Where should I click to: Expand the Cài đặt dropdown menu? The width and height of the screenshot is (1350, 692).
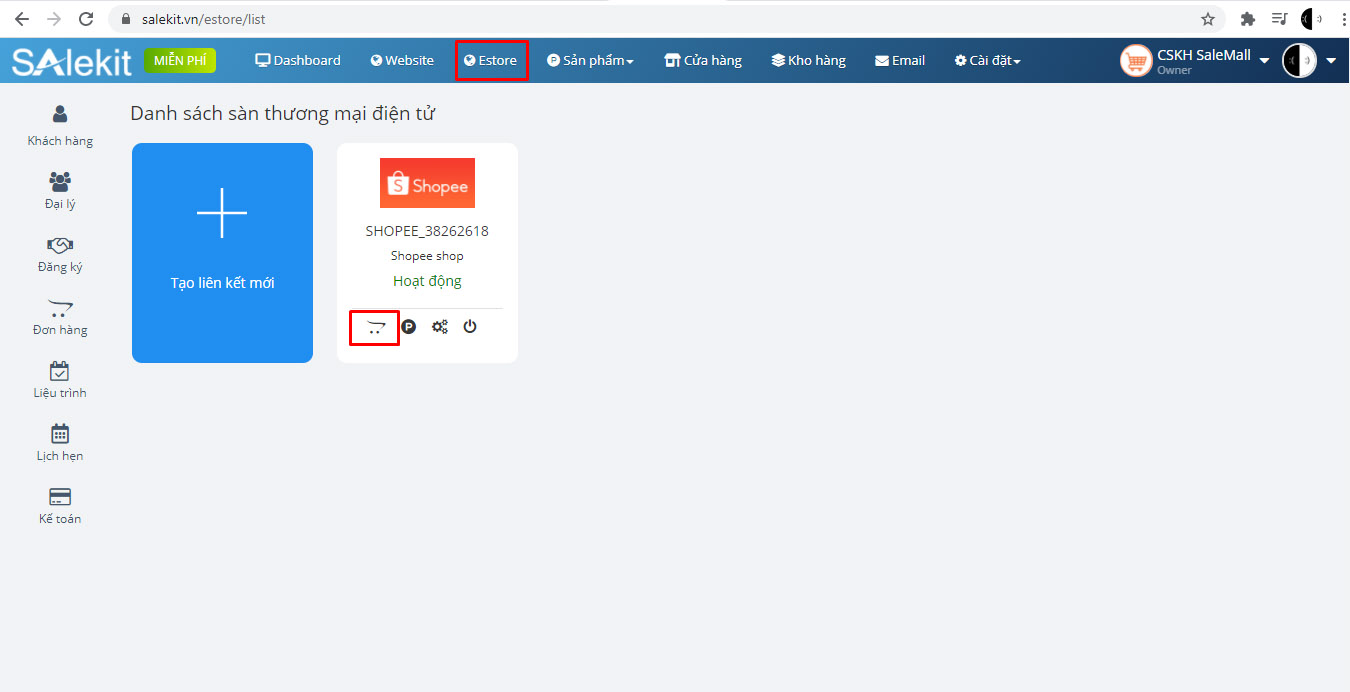[x=987, y=61]
